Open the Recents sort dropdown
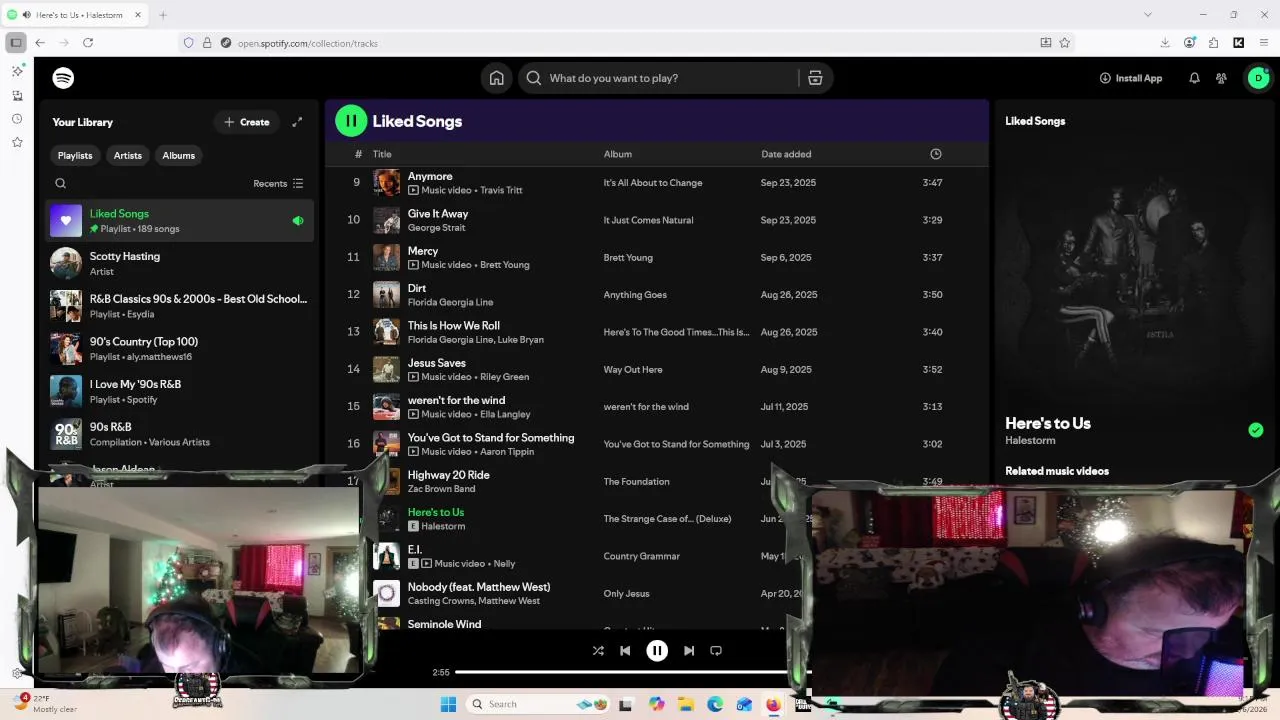This screenshot has width=1280, height=720. (278, 183)
